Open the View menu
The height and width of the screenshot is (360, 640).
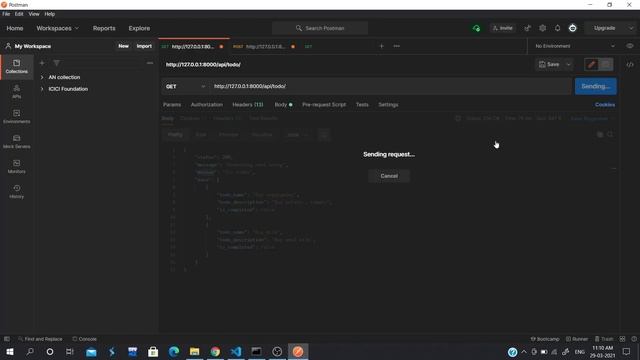pyautogui.click(x=34, y=14)
